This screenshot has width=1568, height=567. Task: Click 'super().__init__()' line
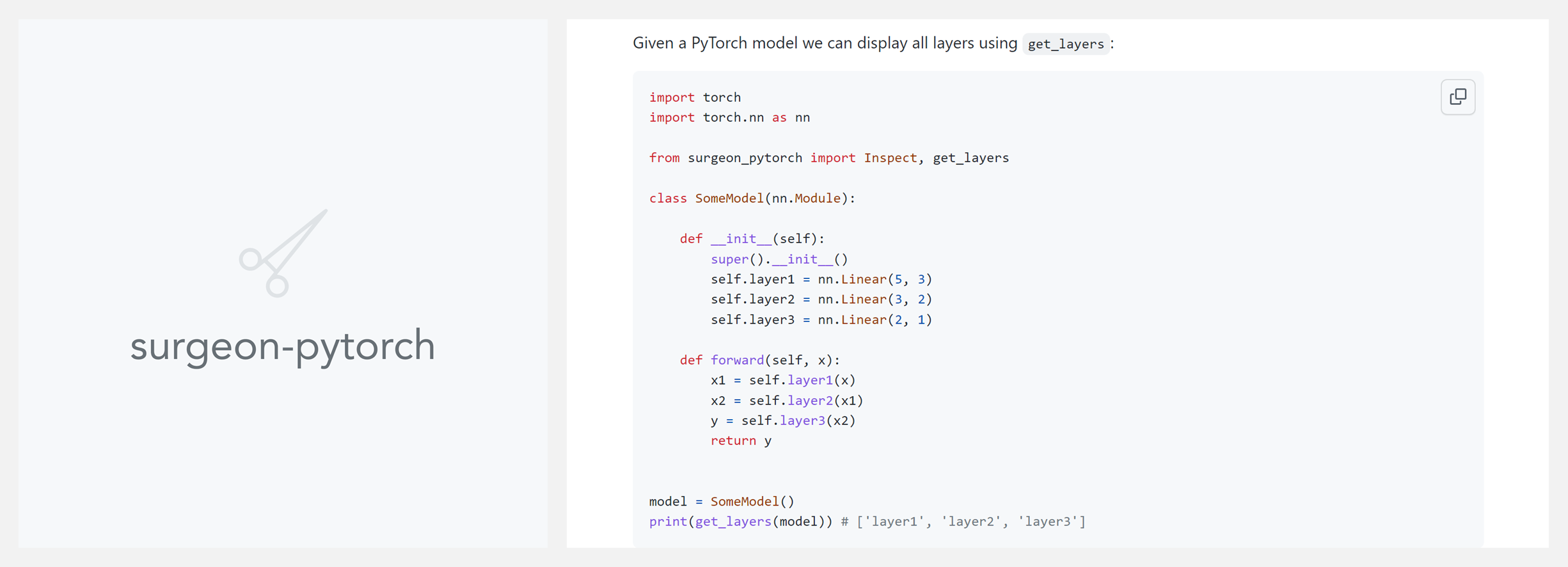coord(779,259)
